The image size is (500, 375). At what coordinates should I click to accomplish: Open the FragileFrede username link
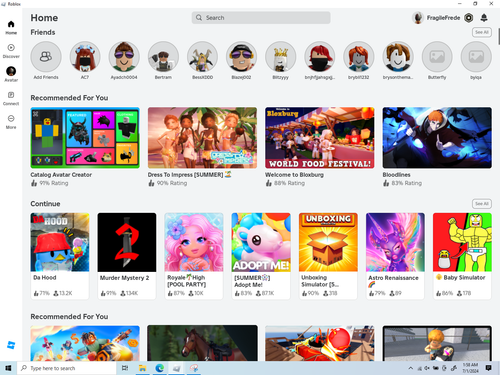click(443, 18)
